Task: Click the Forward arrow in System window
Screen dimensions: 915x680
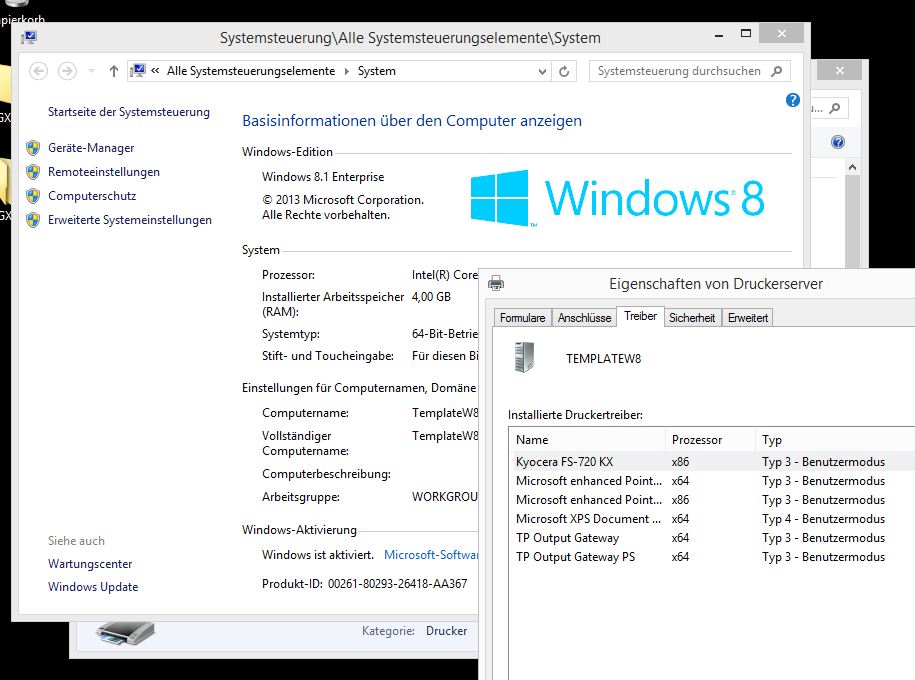Action: click(x=67, y=71)
